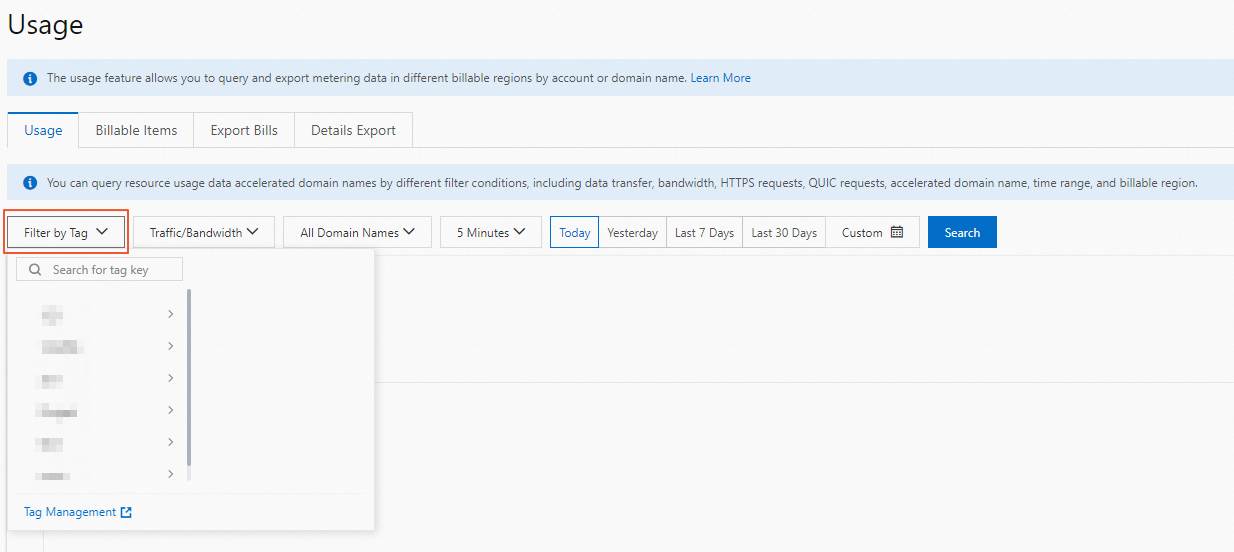Switch to the Usage tab

click(x=43, y=130)
